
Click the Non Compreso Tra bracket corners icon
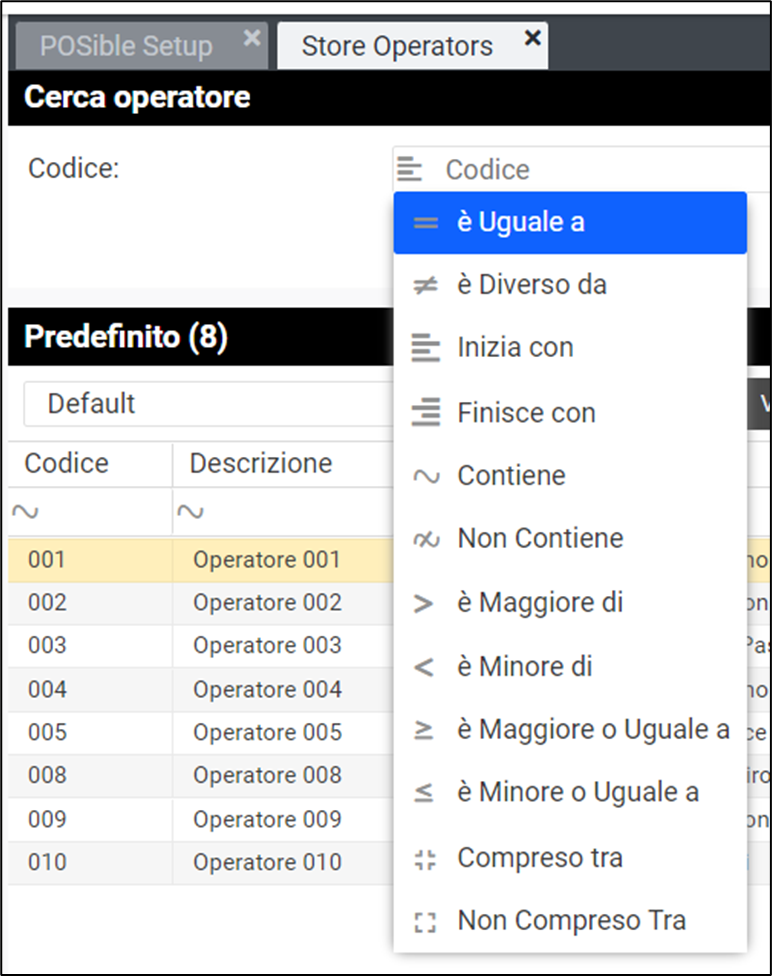[x=426, y=921]
